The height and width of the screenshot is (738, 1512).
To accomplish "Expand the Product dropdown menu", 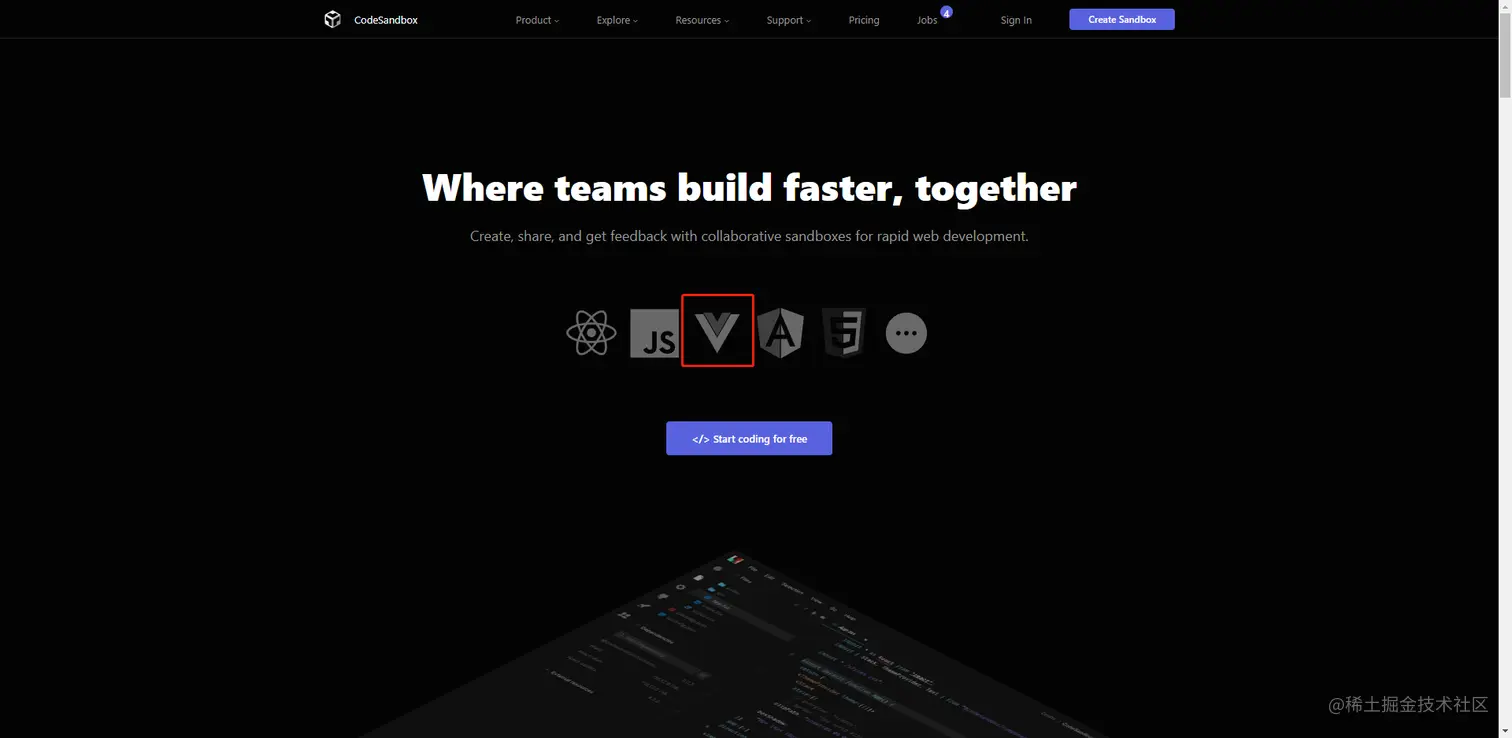I will [x=537, y=20].
